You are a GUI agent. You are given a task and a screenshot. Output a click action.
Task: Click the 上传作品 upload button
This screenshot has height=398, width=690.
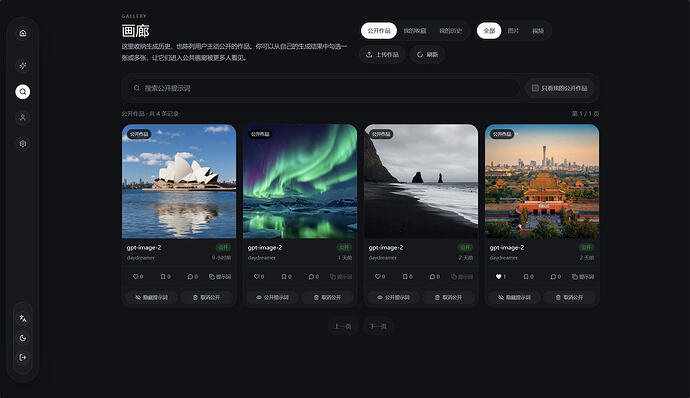382,55
